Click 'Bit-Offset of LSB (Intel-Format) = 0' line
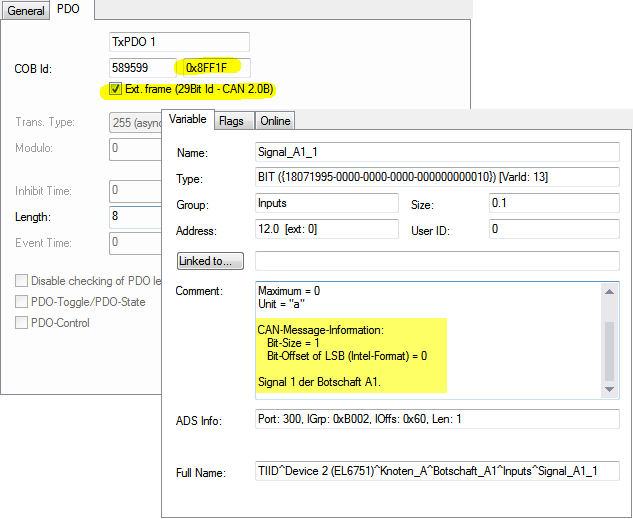Screen dimensions: 633x519 click(x=347, y=356)
